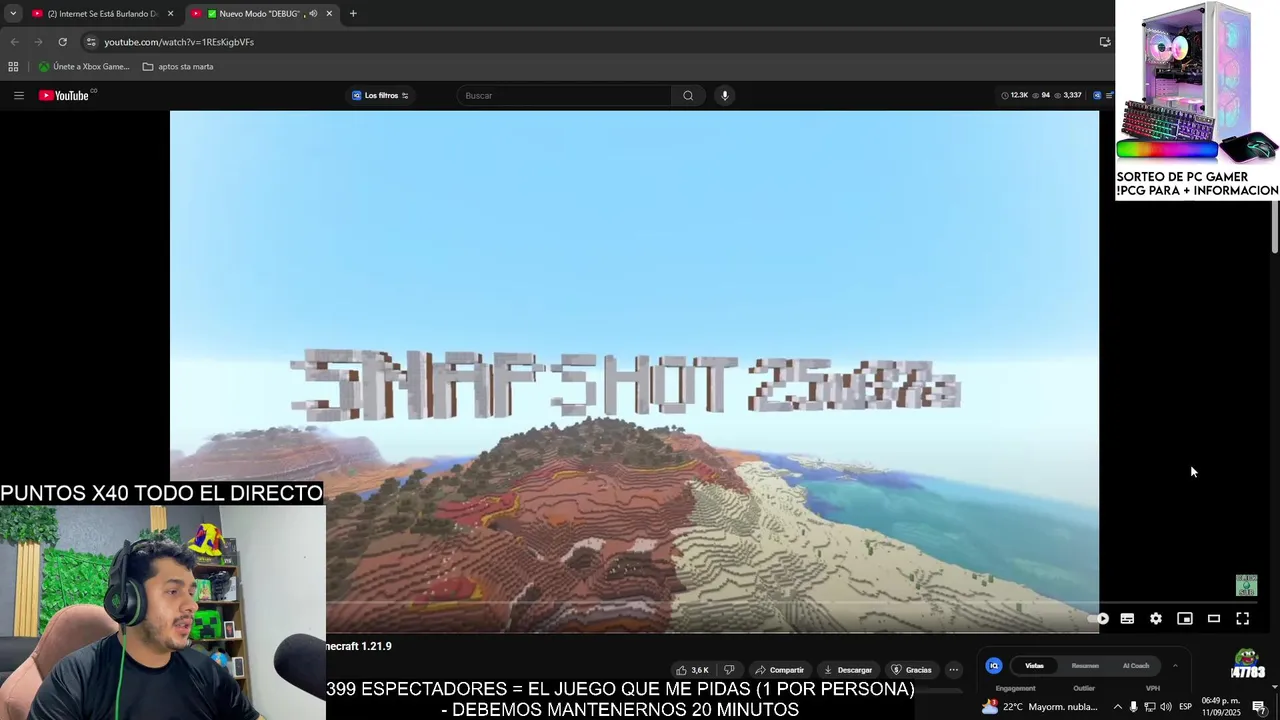Select the Resumen tab
Screen dimensions: 1280x720
pyautogui.click(x=1085, y=666)
